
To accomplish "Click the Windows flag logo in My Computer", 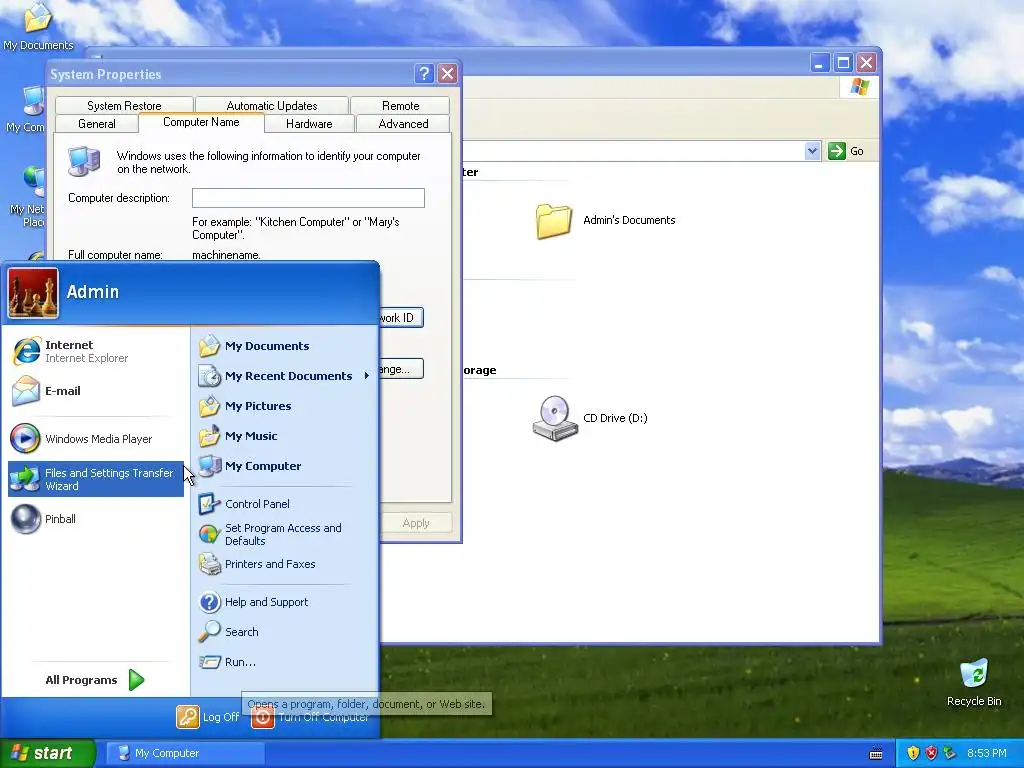I will pyautogui.click(x=859, y=87).
